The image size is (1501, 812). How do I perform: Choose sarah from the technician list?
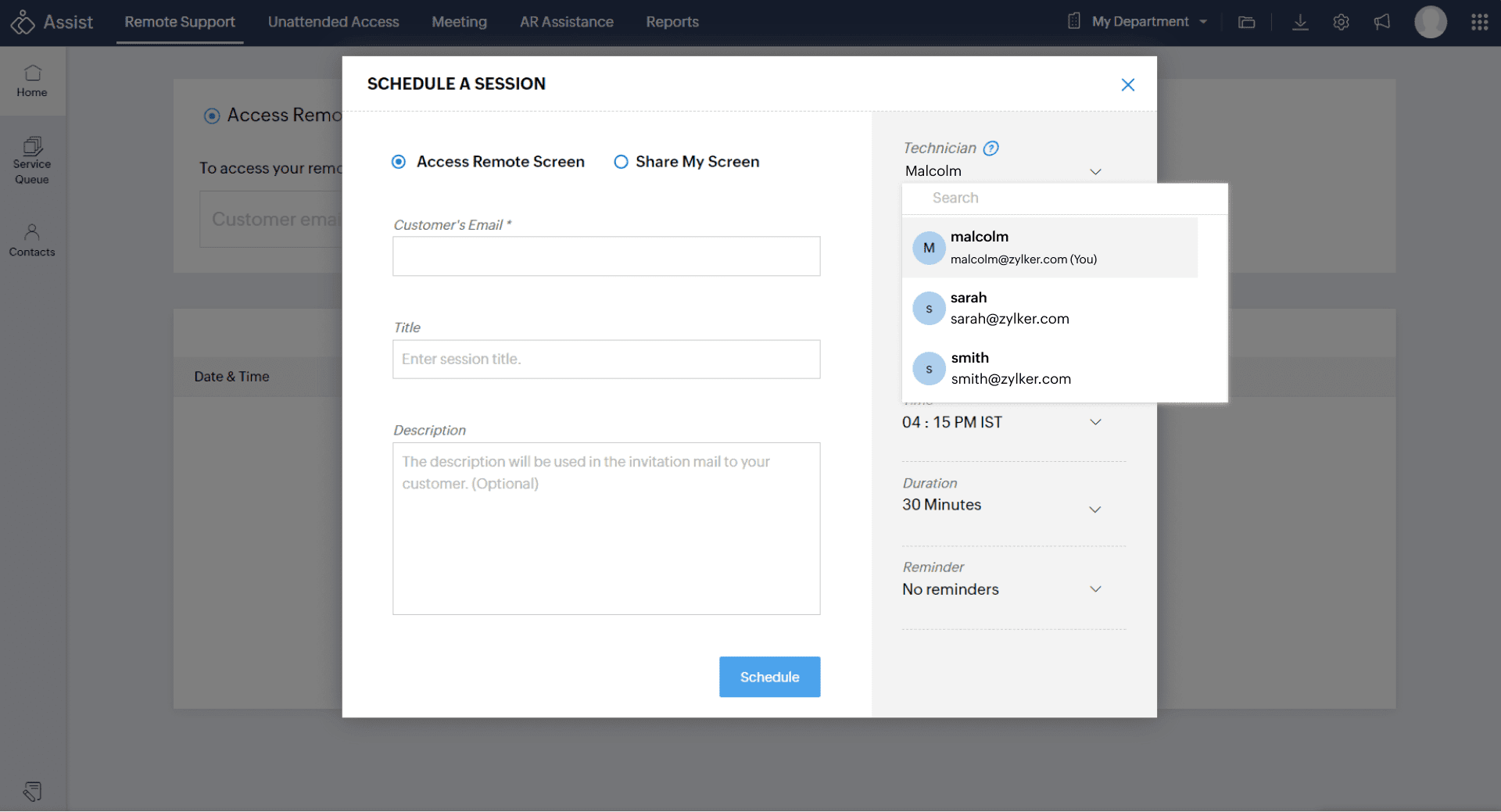(x=1008, y=308)
